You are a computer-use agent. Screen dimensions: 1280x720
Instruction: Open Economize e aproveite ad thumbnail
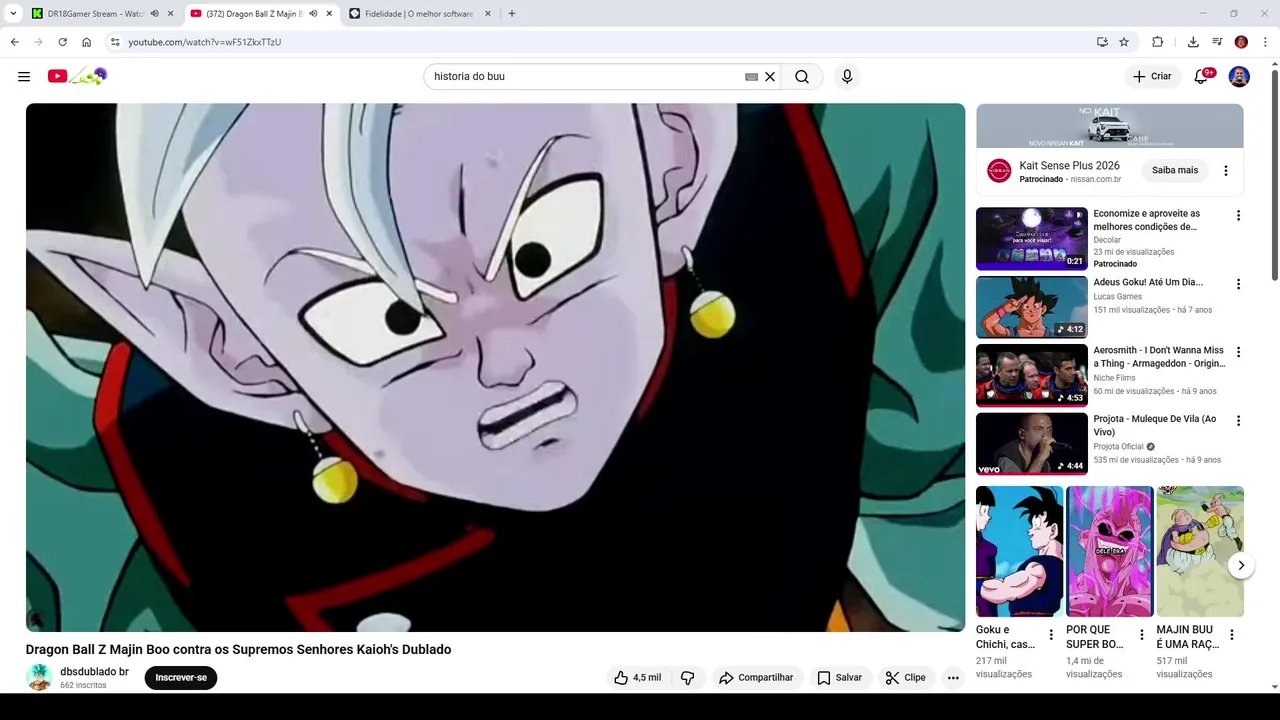1032,239
